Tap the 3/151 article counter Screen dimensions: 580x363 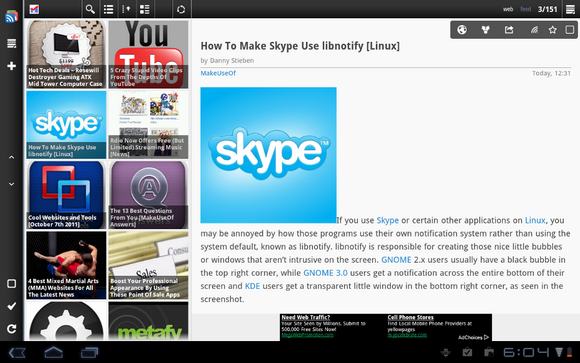[x=547, y=9]
